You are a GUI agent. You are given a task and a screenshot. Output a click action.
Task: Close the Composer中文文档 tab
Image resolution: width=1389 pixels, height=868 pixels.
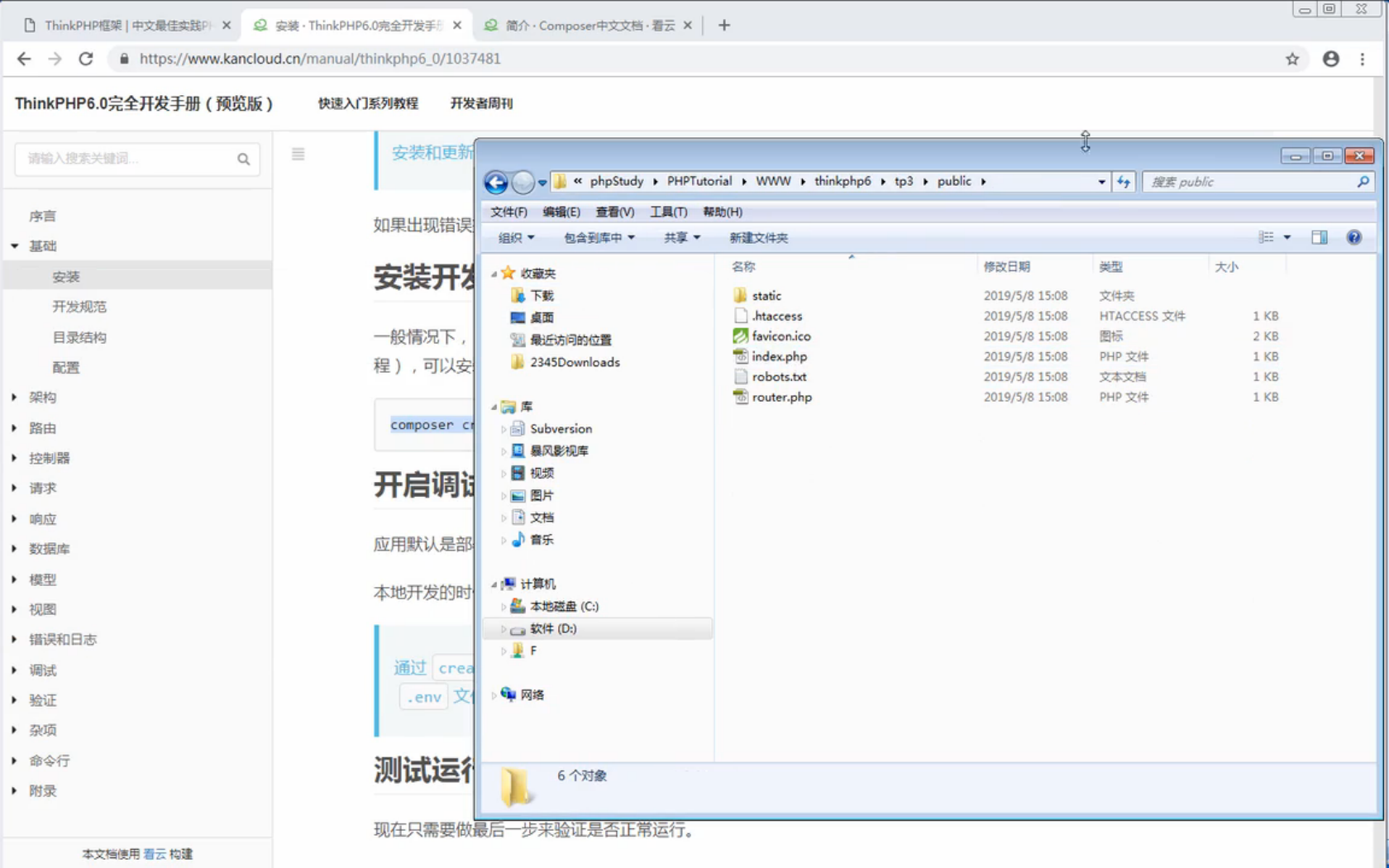687,26
